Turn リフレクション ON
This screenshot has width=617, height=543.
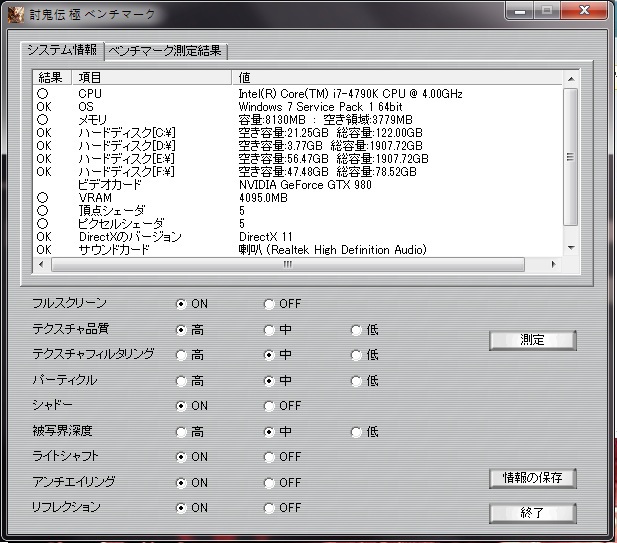pos(181,508)
